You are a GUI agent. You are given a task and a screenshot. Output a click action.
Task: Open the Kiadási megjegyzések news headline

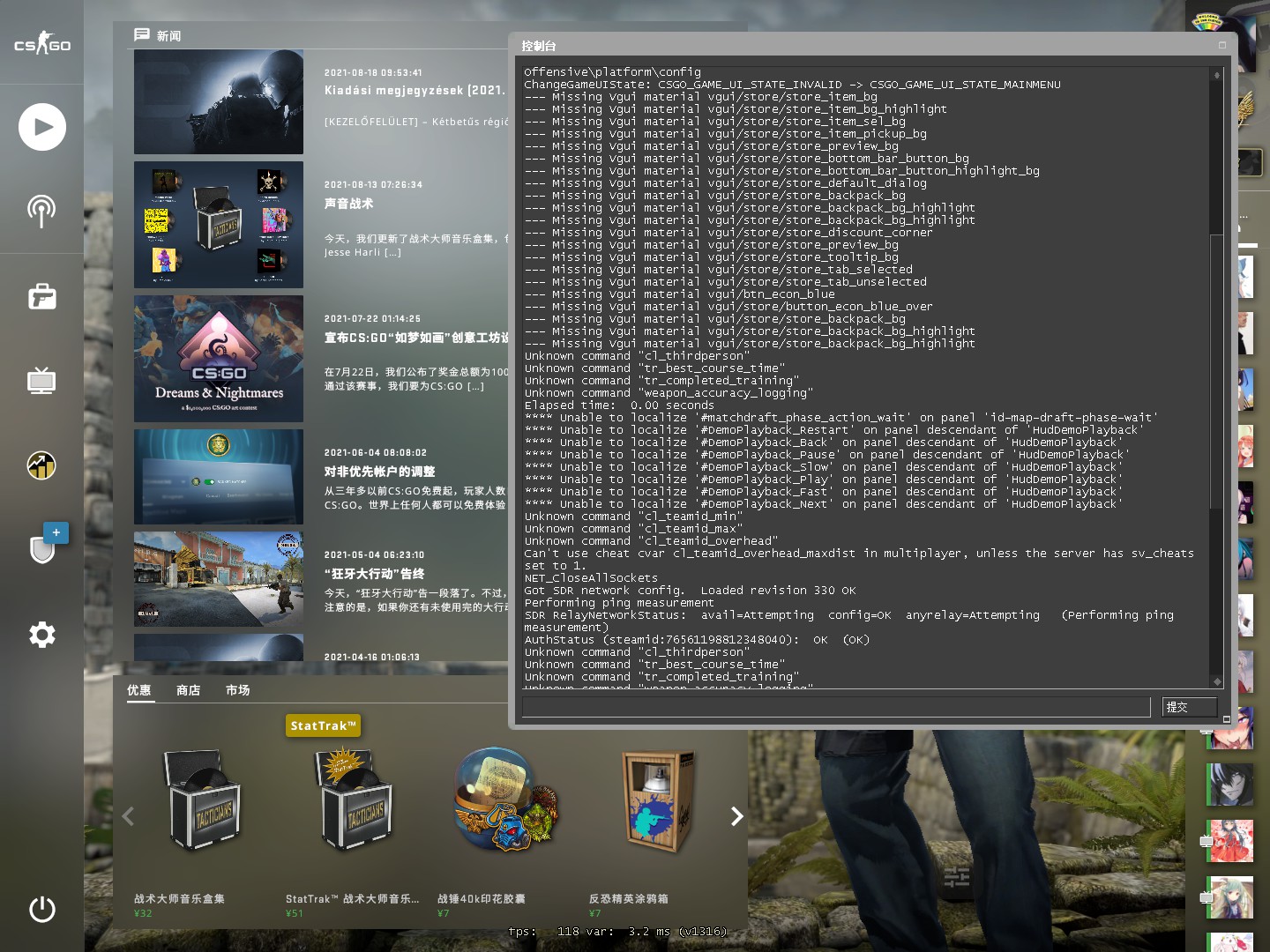[x=415, y=90]
